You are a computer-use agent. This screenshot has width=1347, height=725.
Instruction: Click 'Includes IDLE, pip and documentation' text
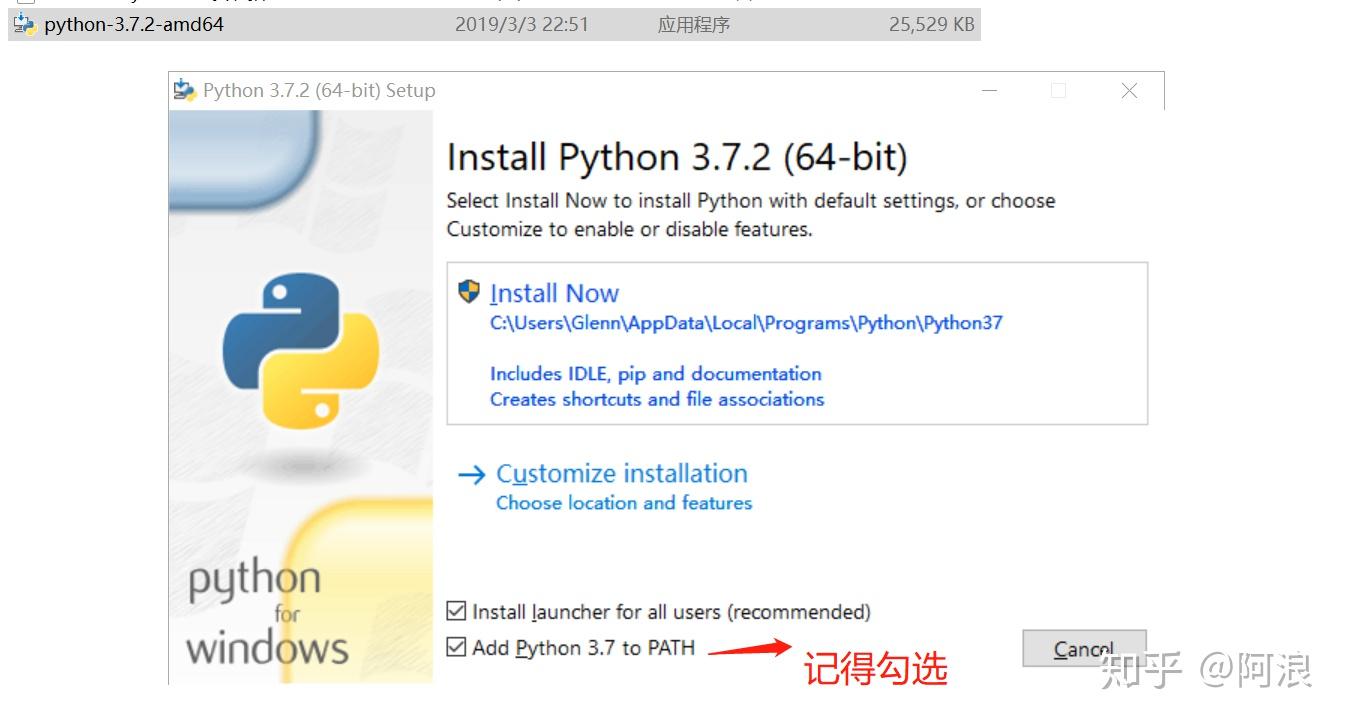pos(656,374)
